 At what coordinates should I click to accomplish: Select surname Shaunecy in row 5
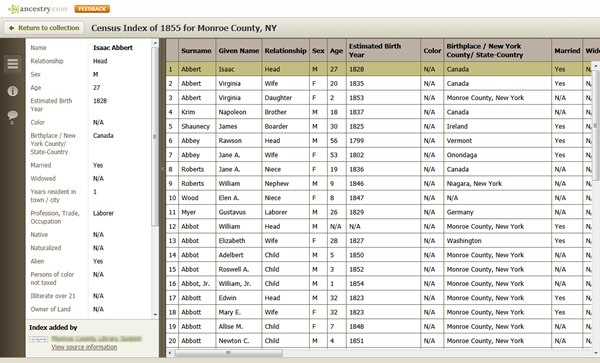[x=196, y=127]
